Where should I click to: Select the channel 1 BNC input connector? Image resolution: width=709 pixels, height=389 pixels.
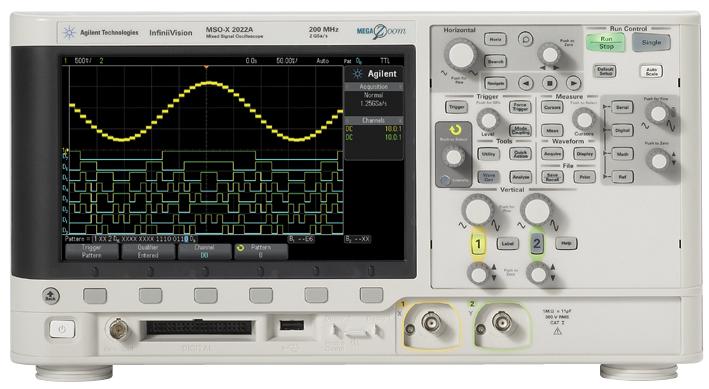[431, 323]
